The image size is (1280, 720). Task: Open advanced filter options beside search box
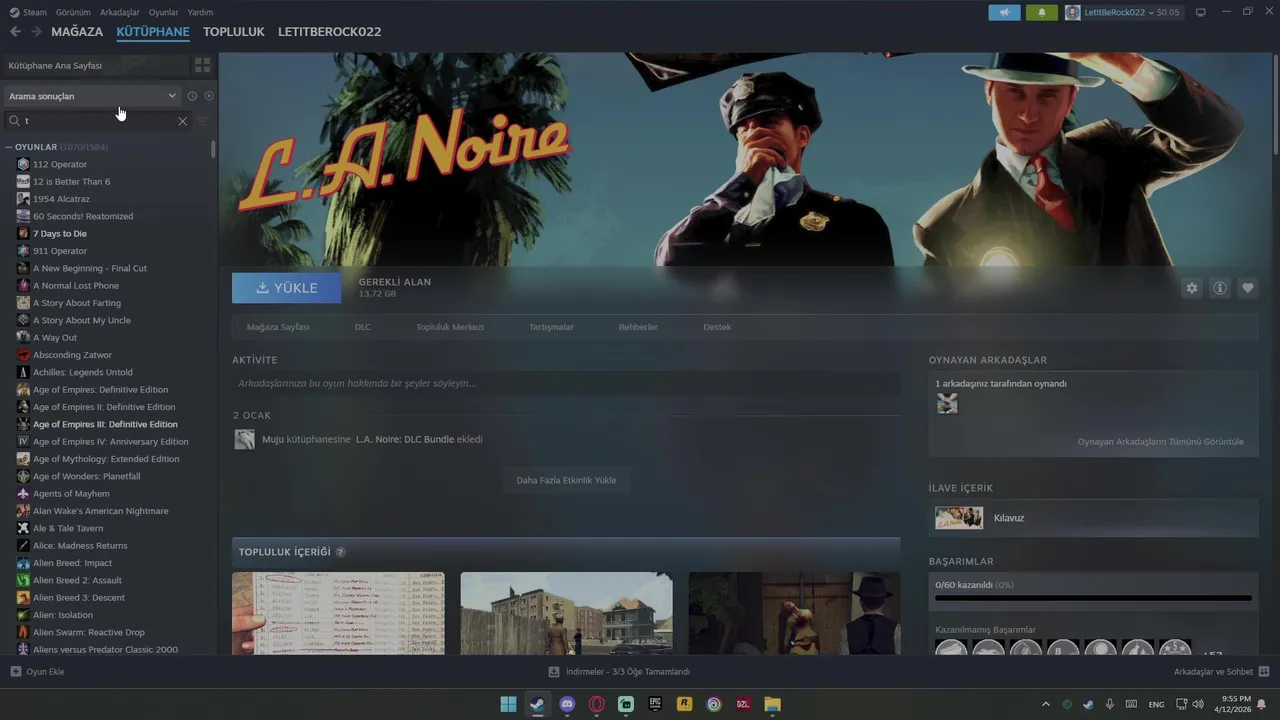click(203, 121)
